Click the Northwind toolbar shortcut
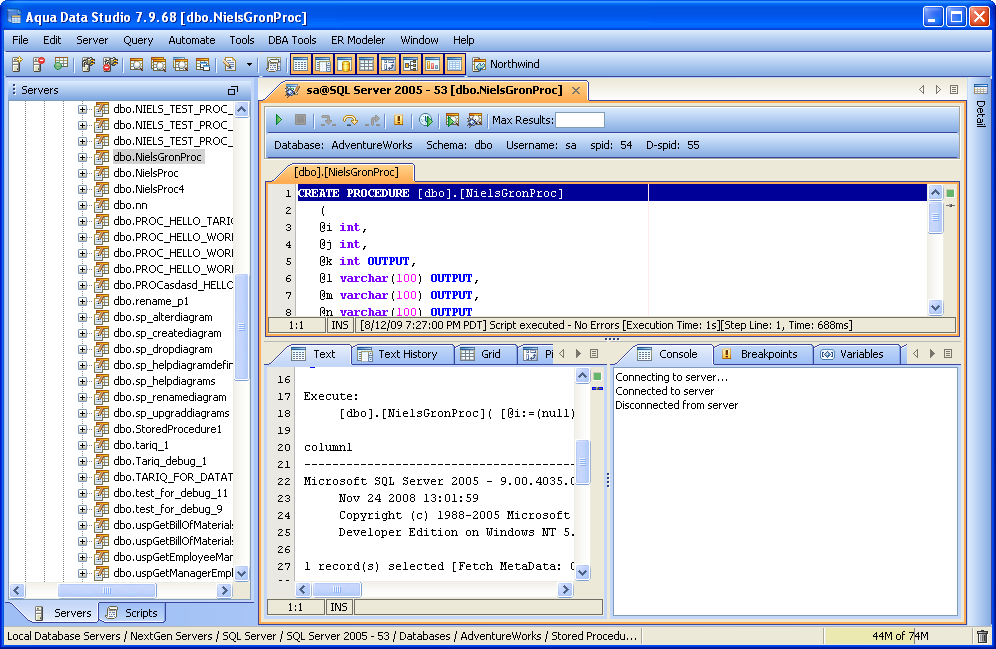Screen dimensions: 996x649 506,65
